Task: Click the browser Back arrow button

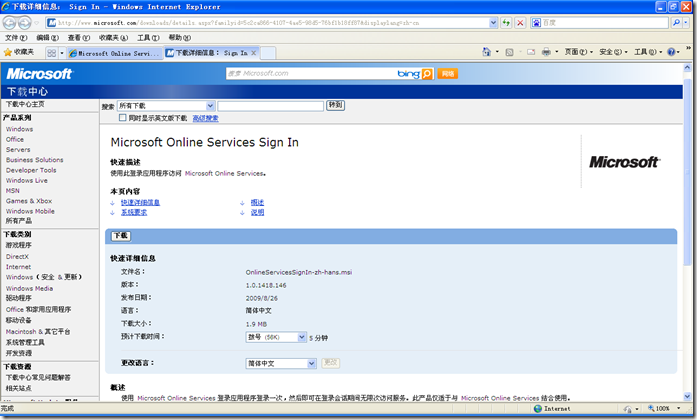Action: coord(9,22)
